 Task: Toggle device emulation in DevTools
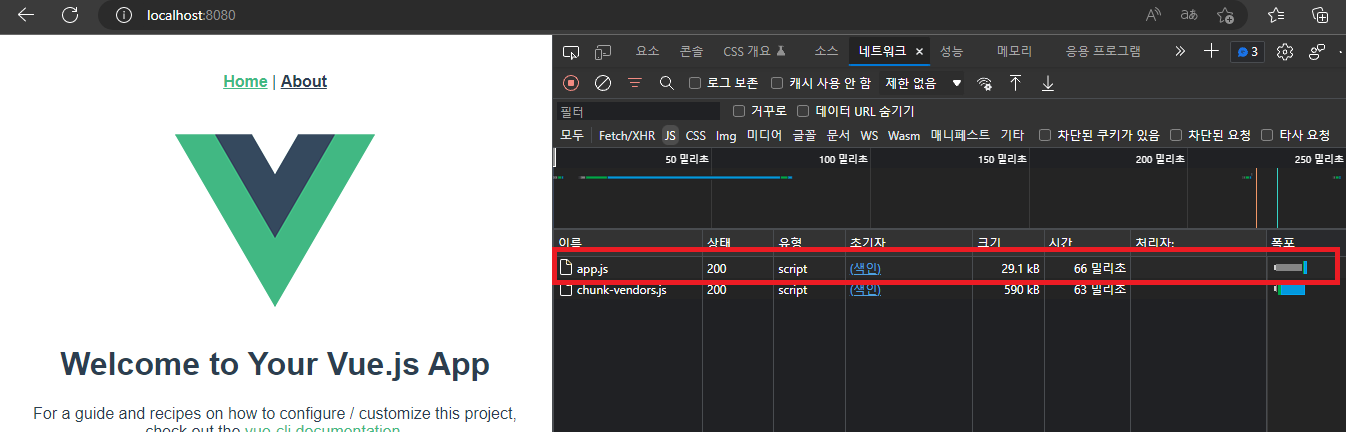coord(603,51)
